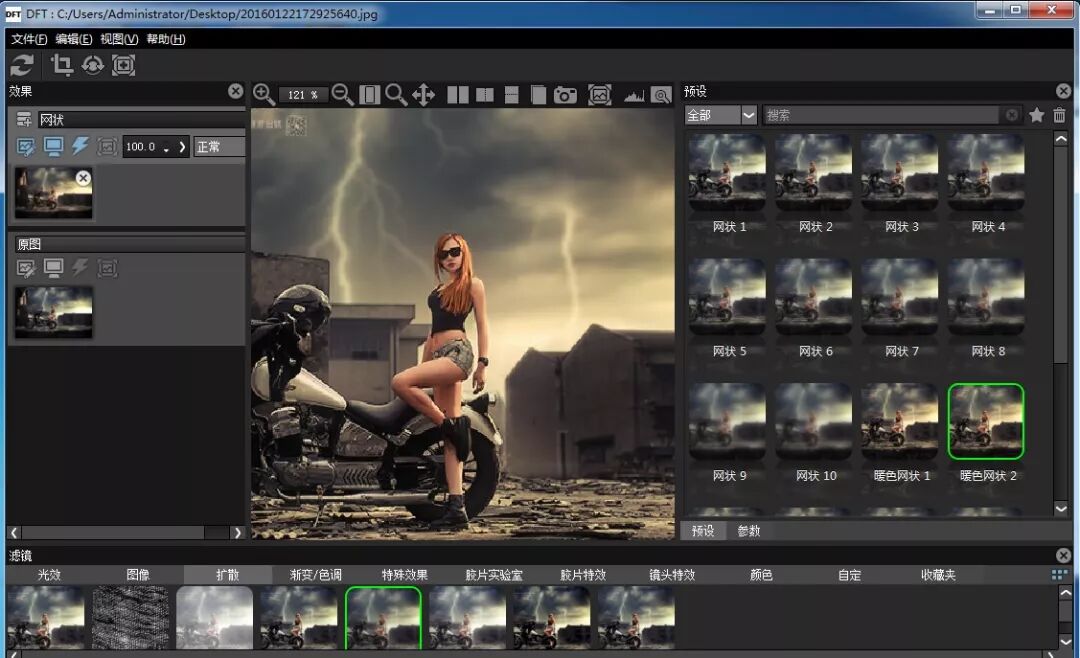Select the 胶片实验室 filter category
The width and height of the screenshot is (1080, 658).
click(494, 575)
